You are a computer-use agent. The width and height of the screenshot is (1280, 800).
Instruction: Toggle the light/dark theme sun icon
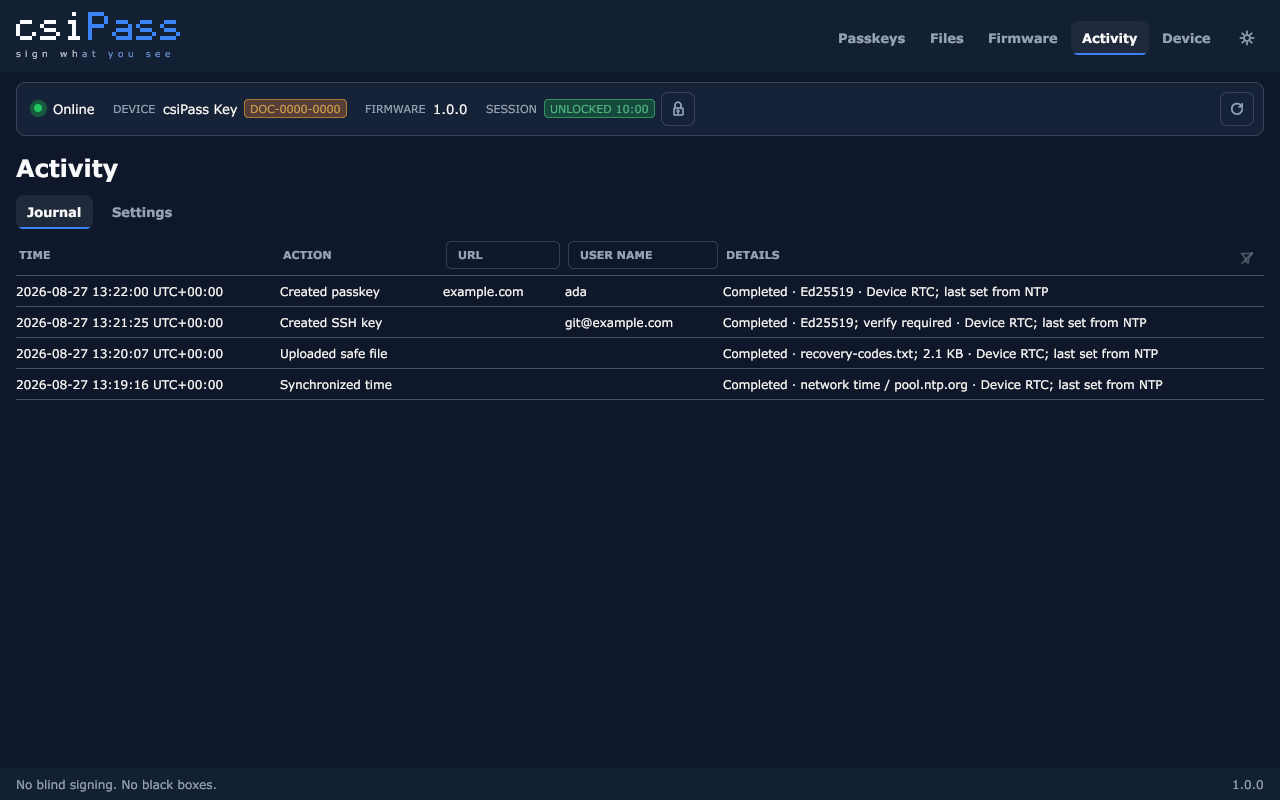click(1247, 38)
